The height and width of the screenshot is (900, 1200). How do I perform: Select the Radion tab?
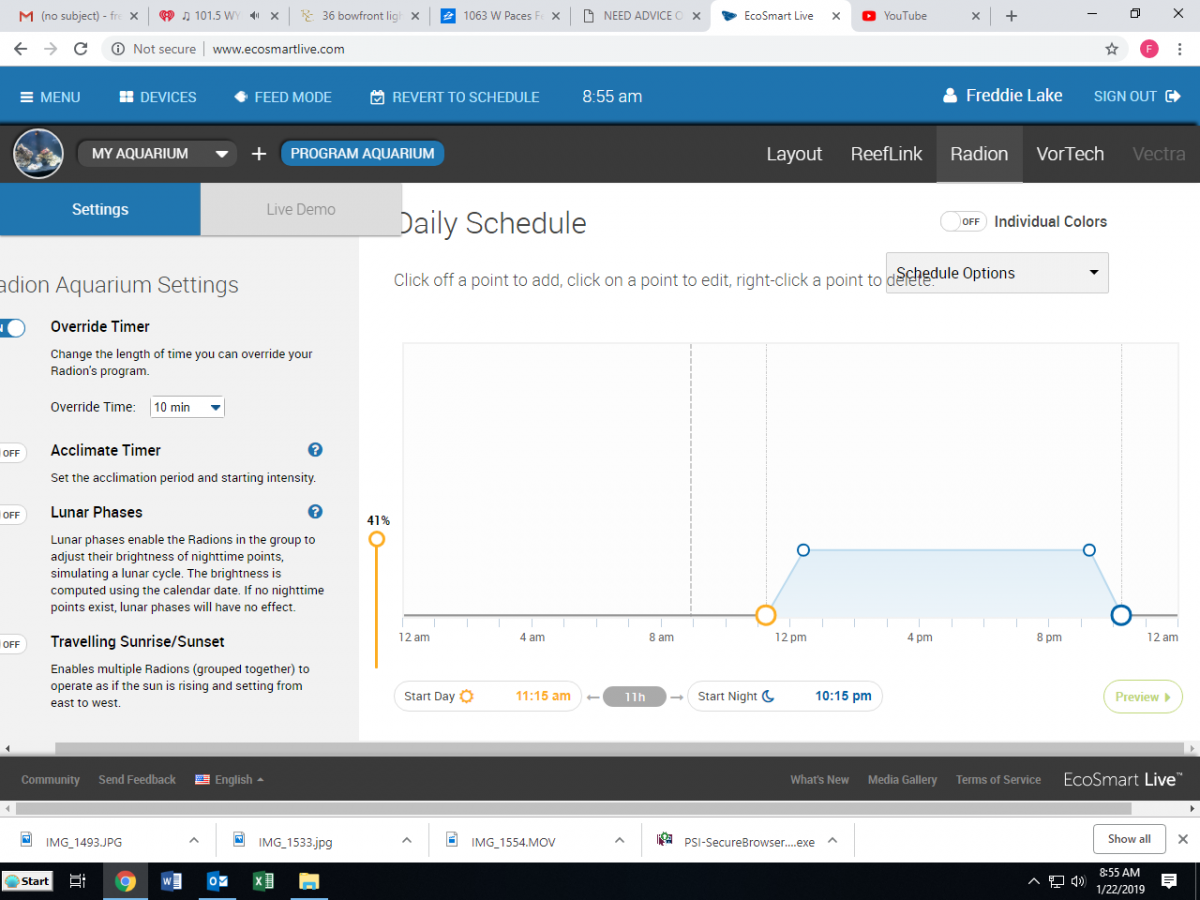click(979, 154)
